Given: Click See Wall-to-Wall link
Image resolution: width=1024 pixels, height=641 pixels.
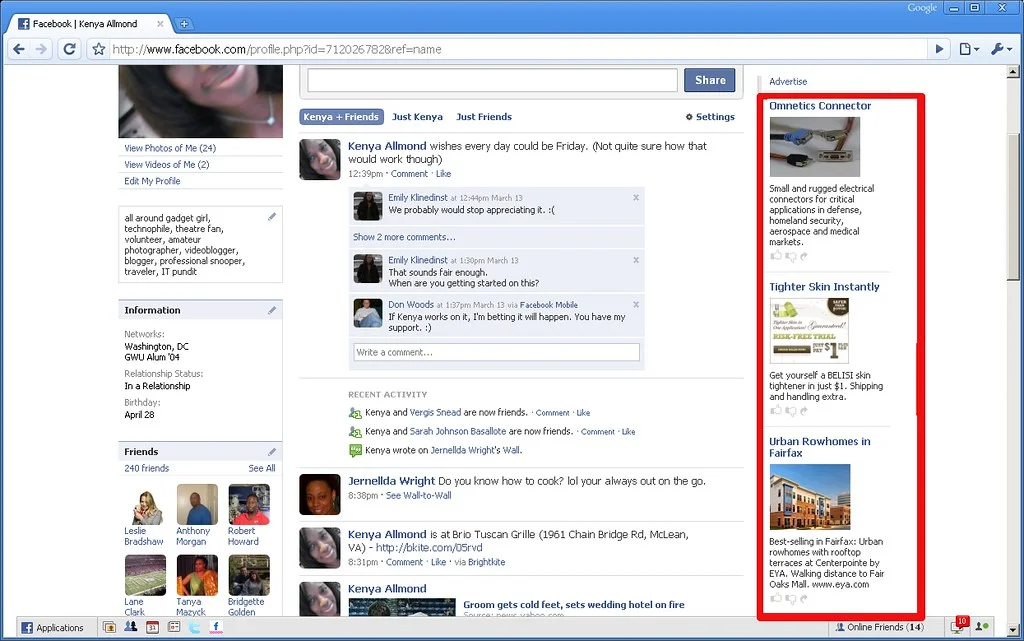Looking at the screenshot, I should point(419,495).
